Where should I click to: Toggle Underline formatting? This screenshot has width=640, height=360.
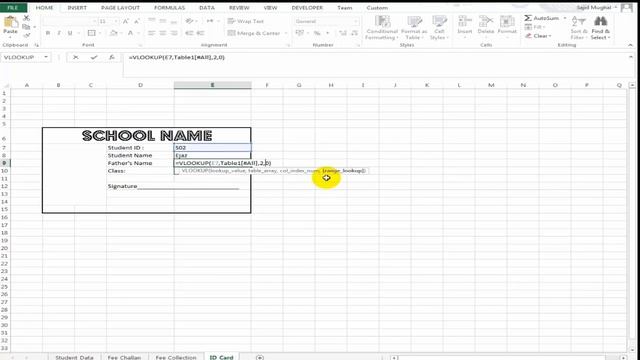70,33
